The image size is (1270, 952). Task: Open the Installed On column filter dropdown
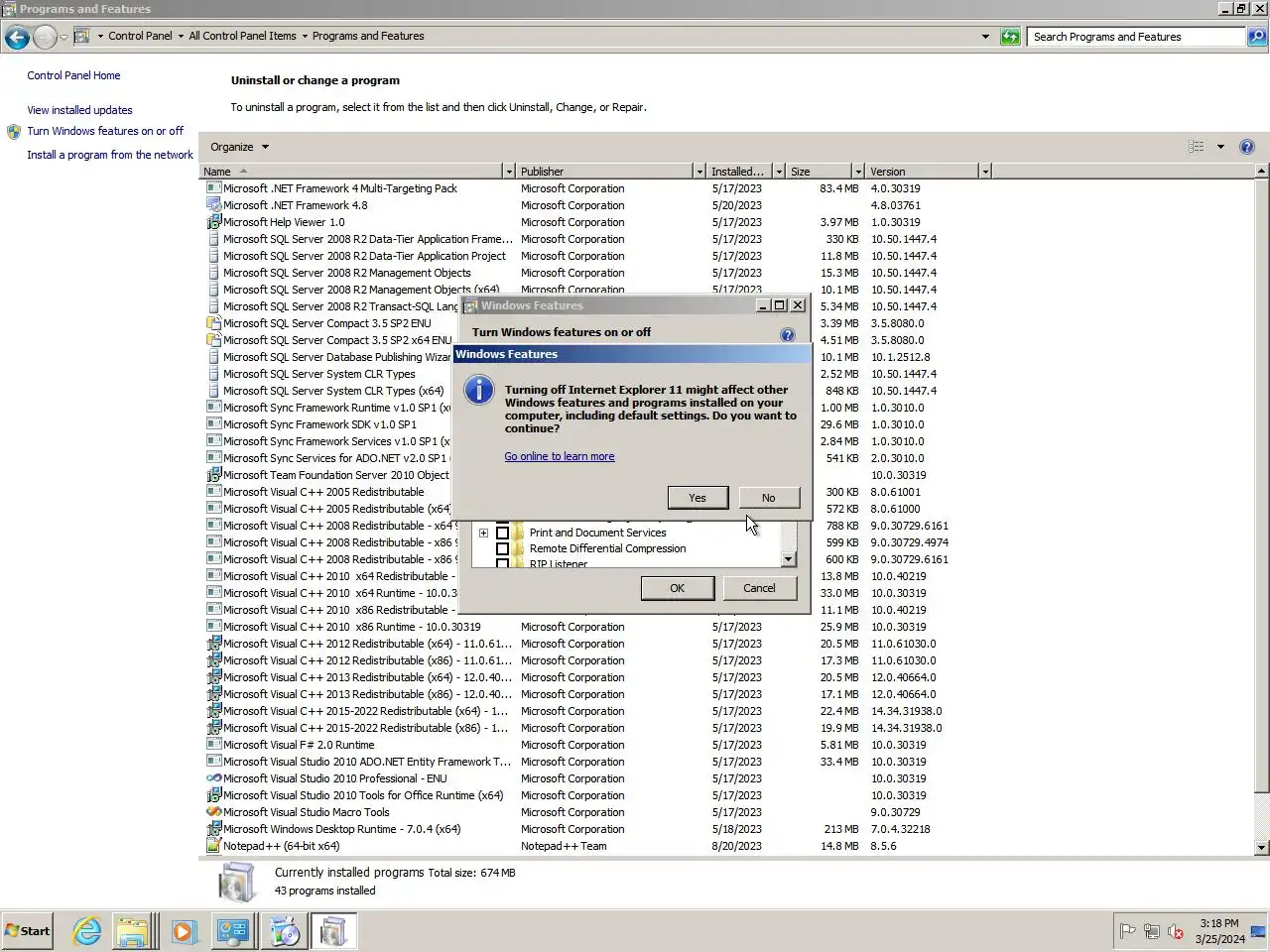779,172
